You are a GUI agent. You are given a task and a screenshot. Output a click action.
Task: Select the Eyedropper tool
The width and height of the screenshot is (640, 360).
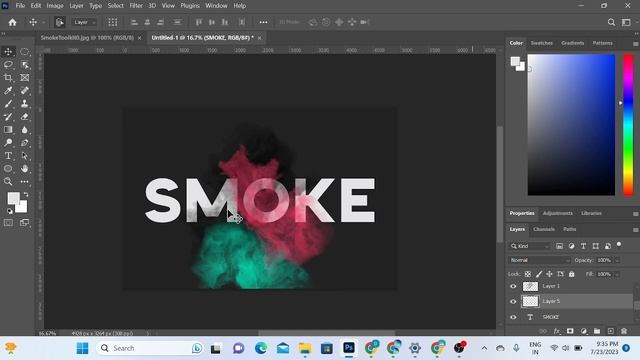pyautogui.click(x=8, y=91)
